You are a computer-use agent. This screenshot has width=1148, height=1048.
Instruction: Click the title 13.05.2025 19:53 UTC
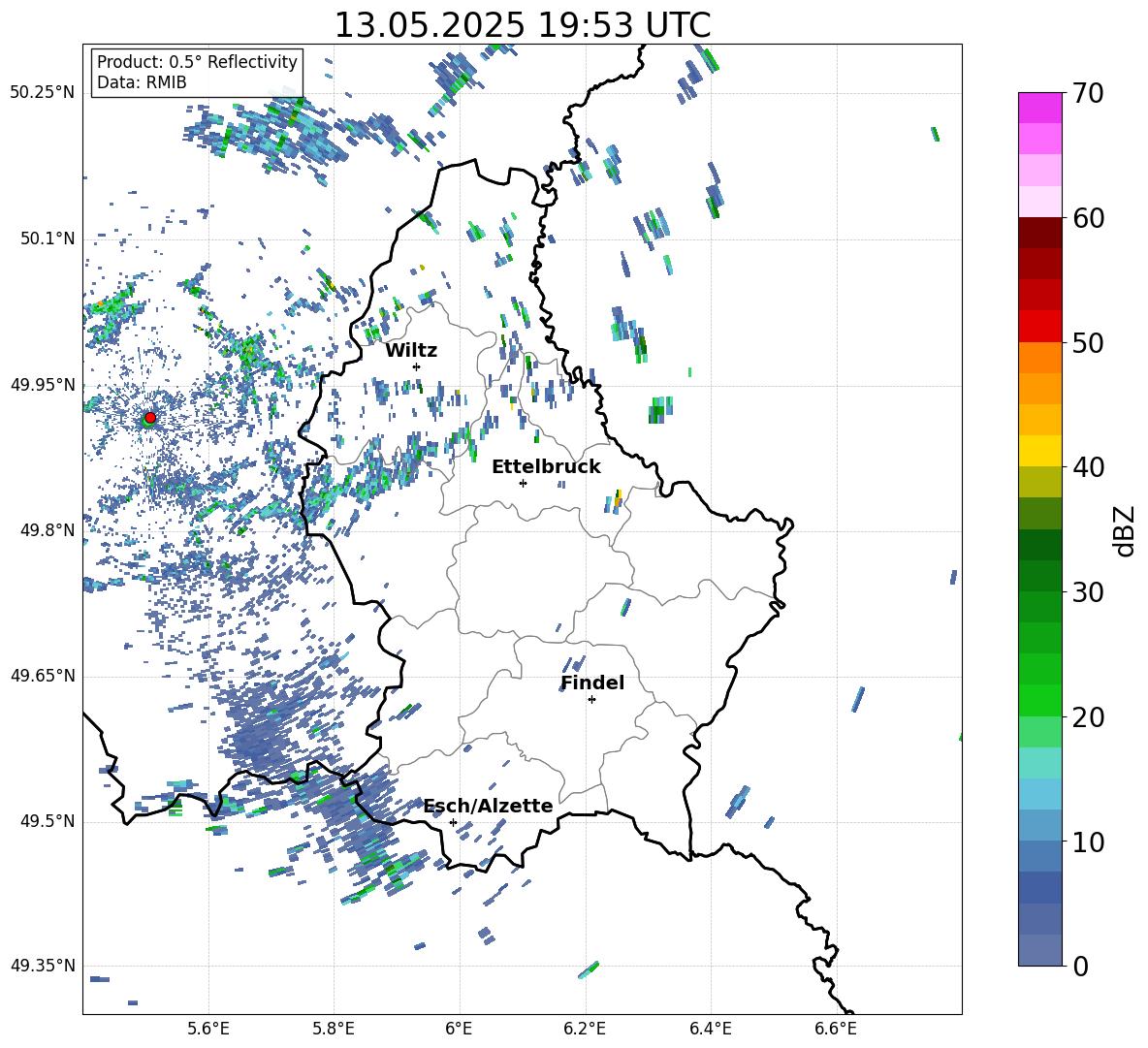(522, 25)
